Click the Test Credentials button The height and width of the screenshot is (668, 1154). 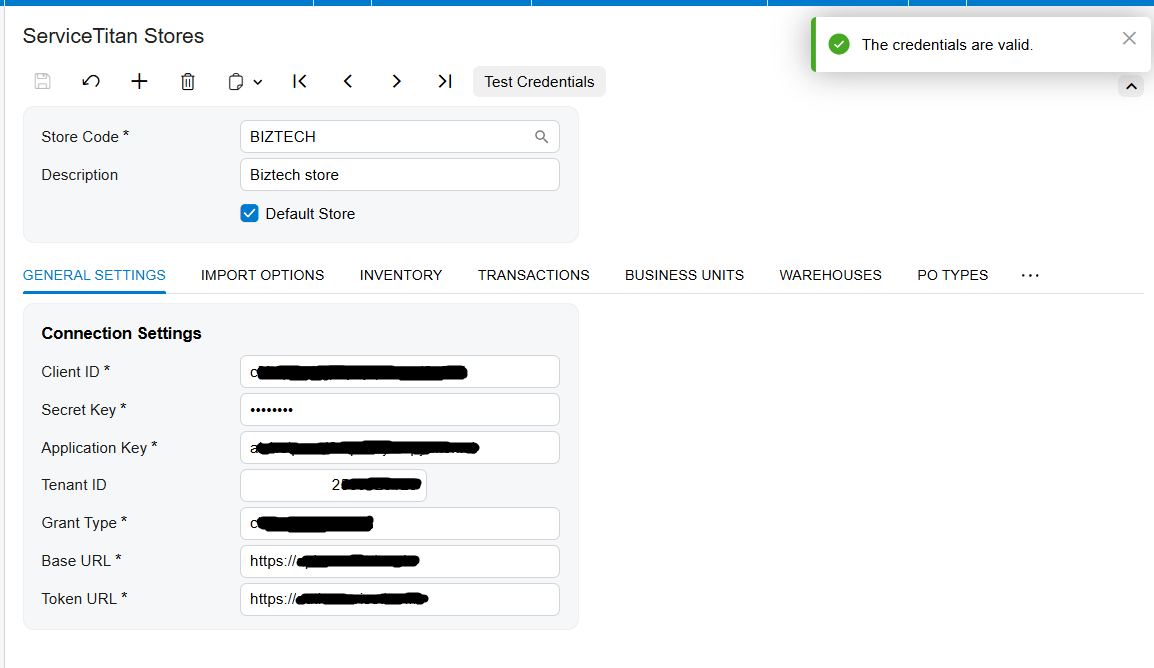(539, 82)
